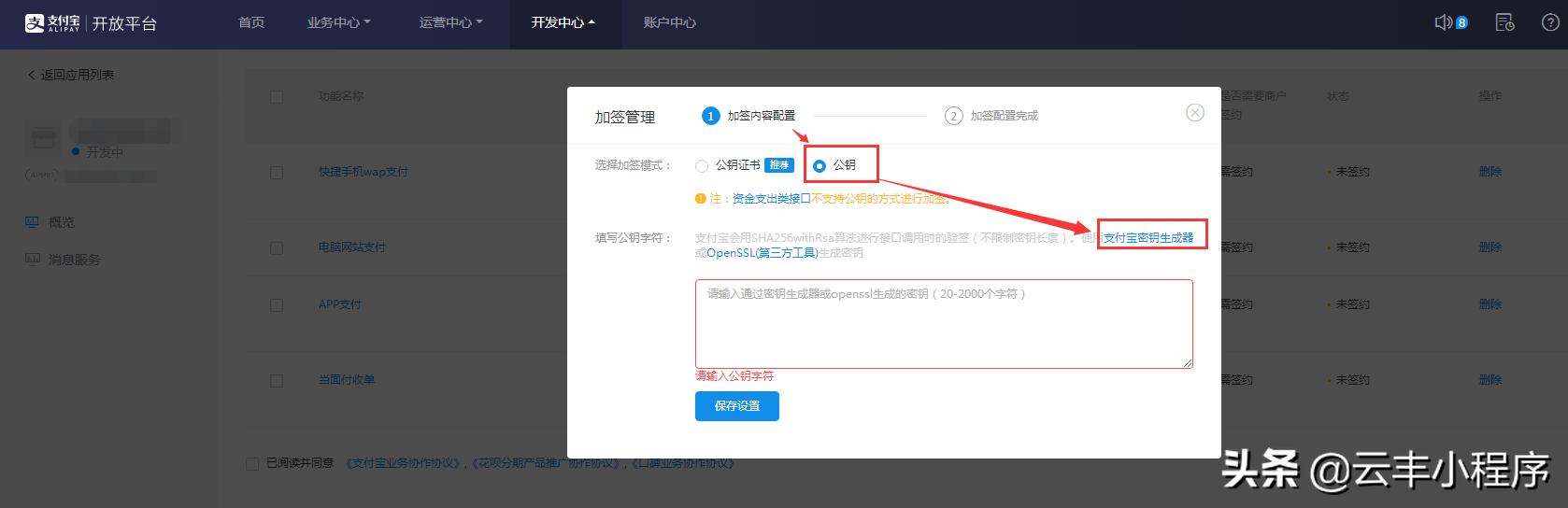Click the 返回应用列表 text link
The height and width of the screenshot is (508, 1568).
click(x=78, y=75)
